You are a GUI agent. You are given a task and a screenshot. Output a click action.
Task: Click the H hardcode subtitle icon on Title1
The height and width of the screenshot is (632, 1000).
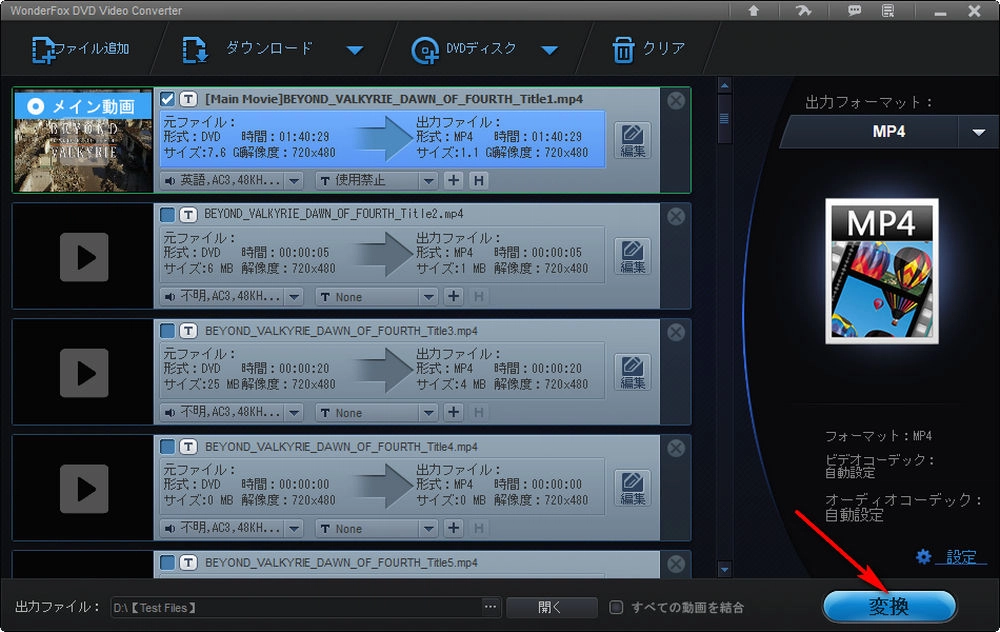[479, 181]
